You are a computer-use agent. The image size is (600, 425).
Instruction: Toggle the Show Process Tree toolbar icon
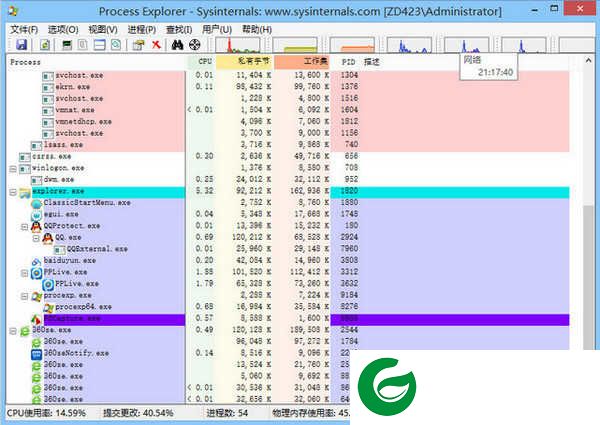[x=82, y=45]
